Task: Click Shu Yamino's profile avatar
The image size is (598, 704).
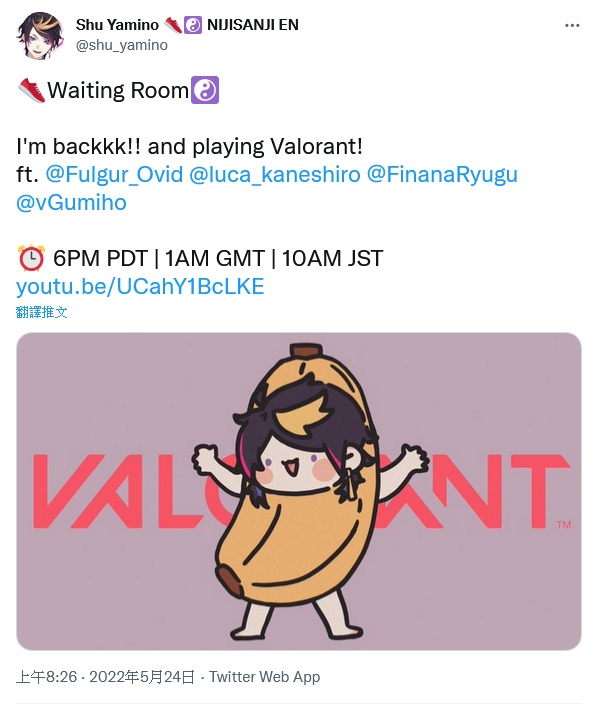Action: tap(40, 35)
